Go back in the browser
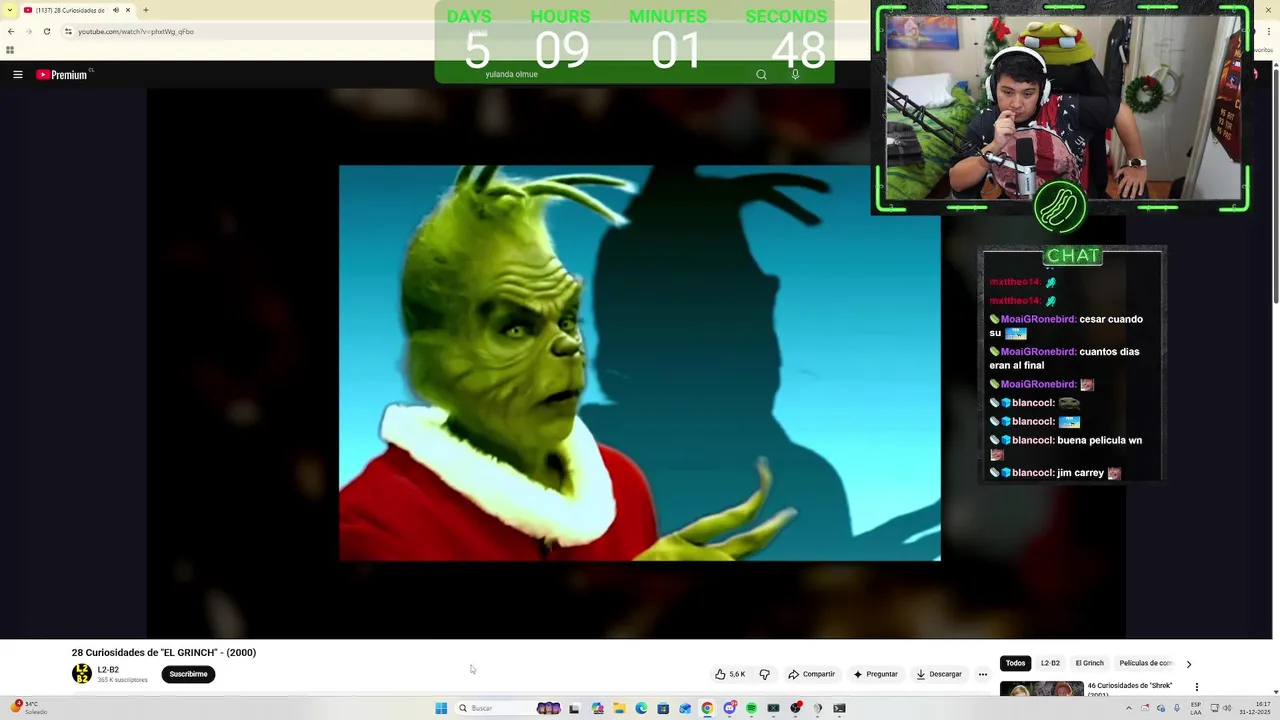 [10, 31]
